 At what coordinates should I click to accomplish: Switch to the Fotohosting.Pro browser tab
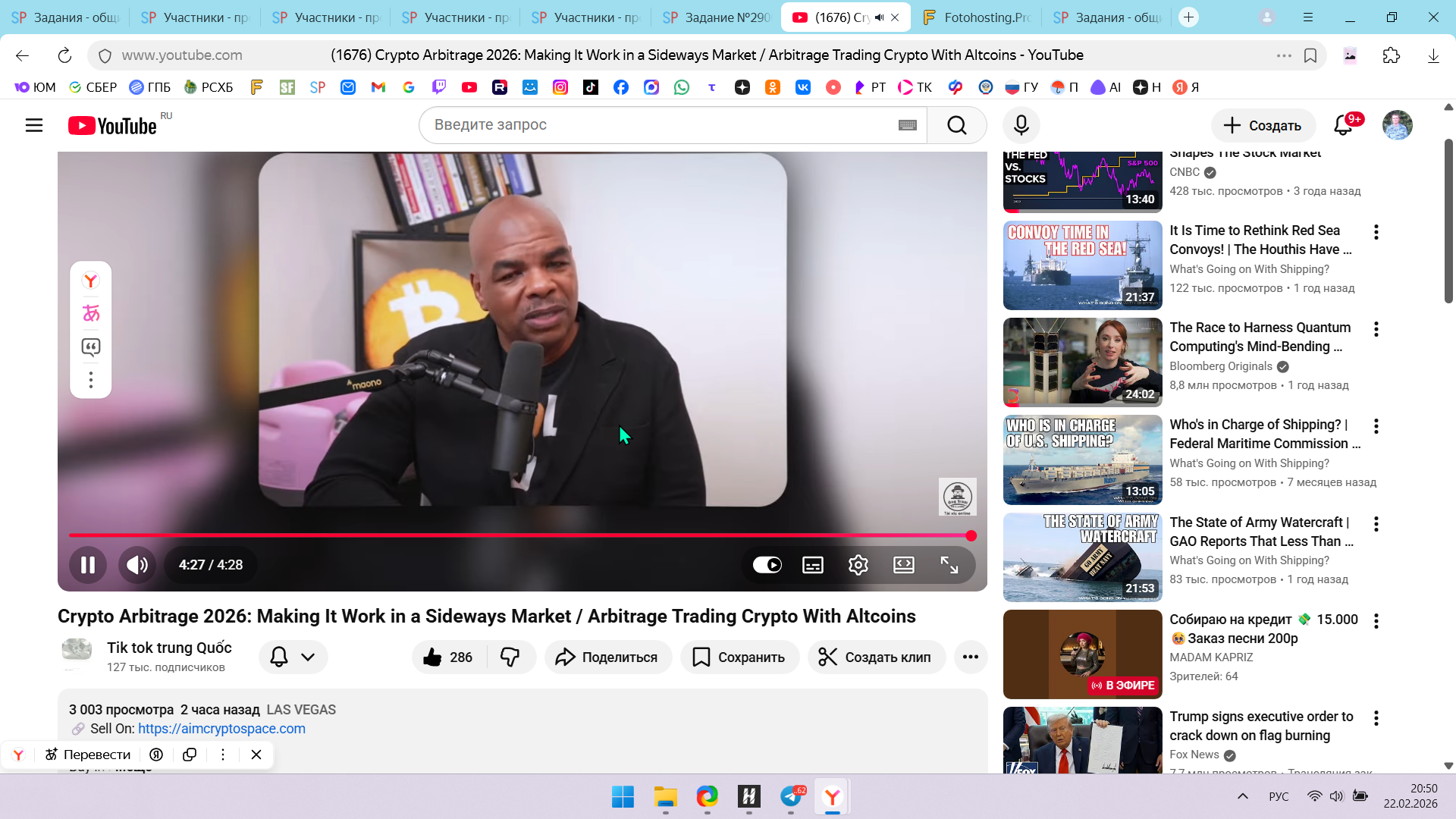(976, 17)
